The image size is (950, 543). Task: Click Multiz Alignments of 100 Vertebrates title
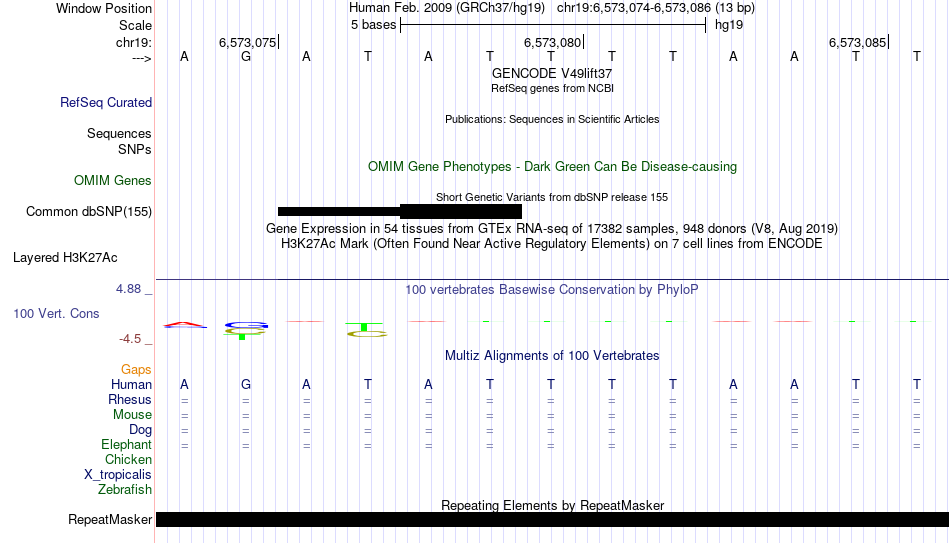[552, 356]
